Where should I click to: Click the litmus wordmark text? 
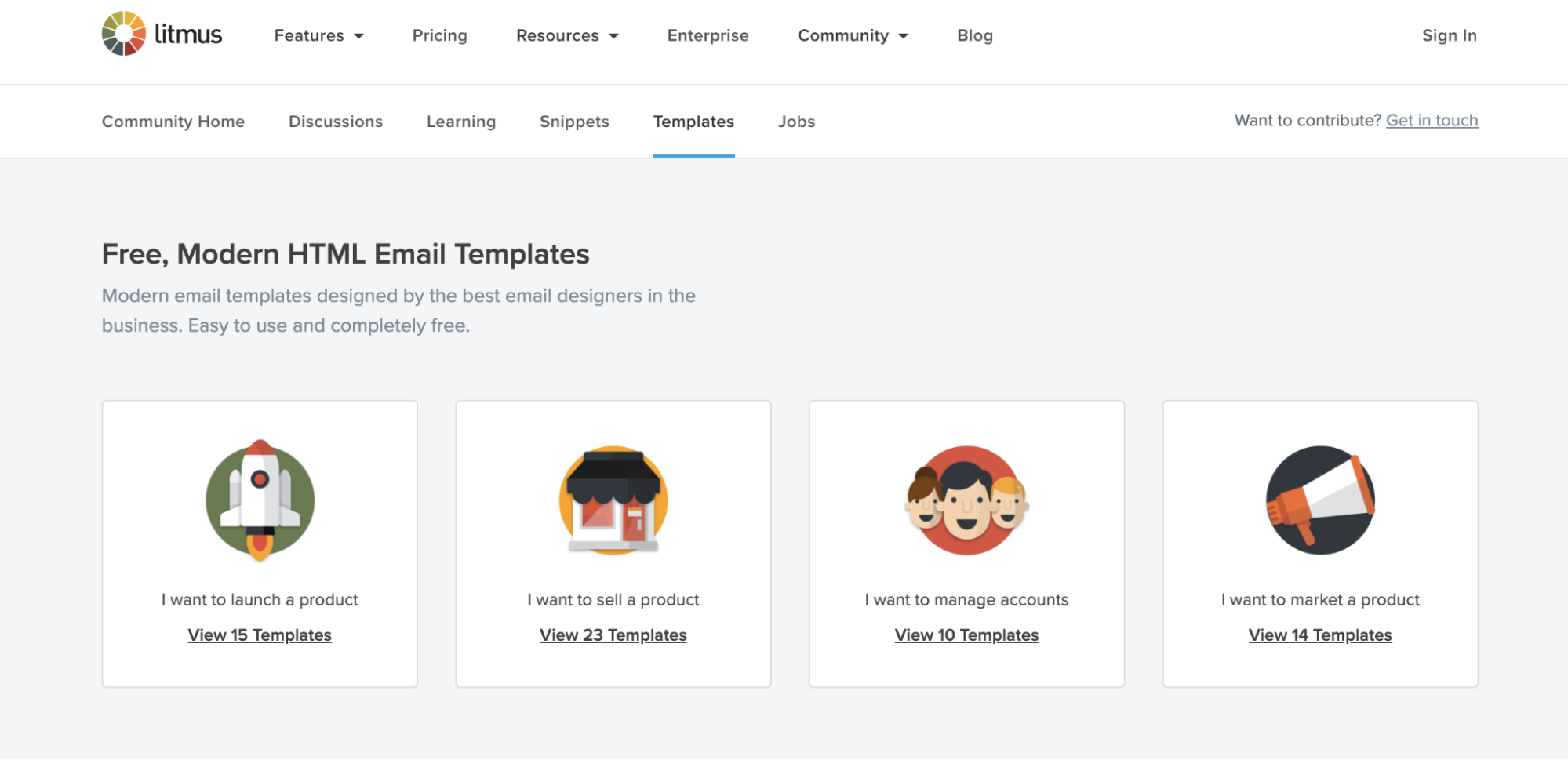(x=188, y=35)
